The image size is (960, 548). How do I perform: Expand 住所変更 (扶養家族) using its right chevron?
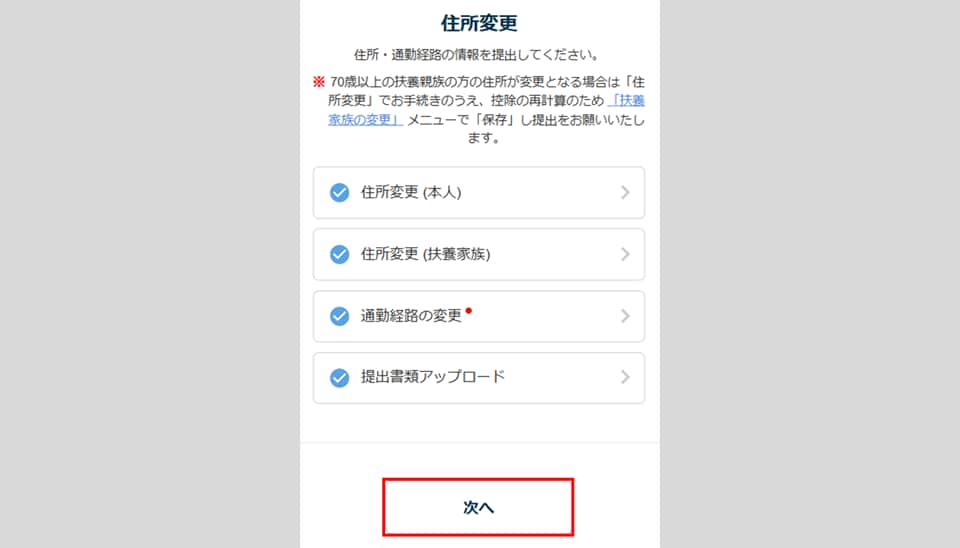(625, 254)
